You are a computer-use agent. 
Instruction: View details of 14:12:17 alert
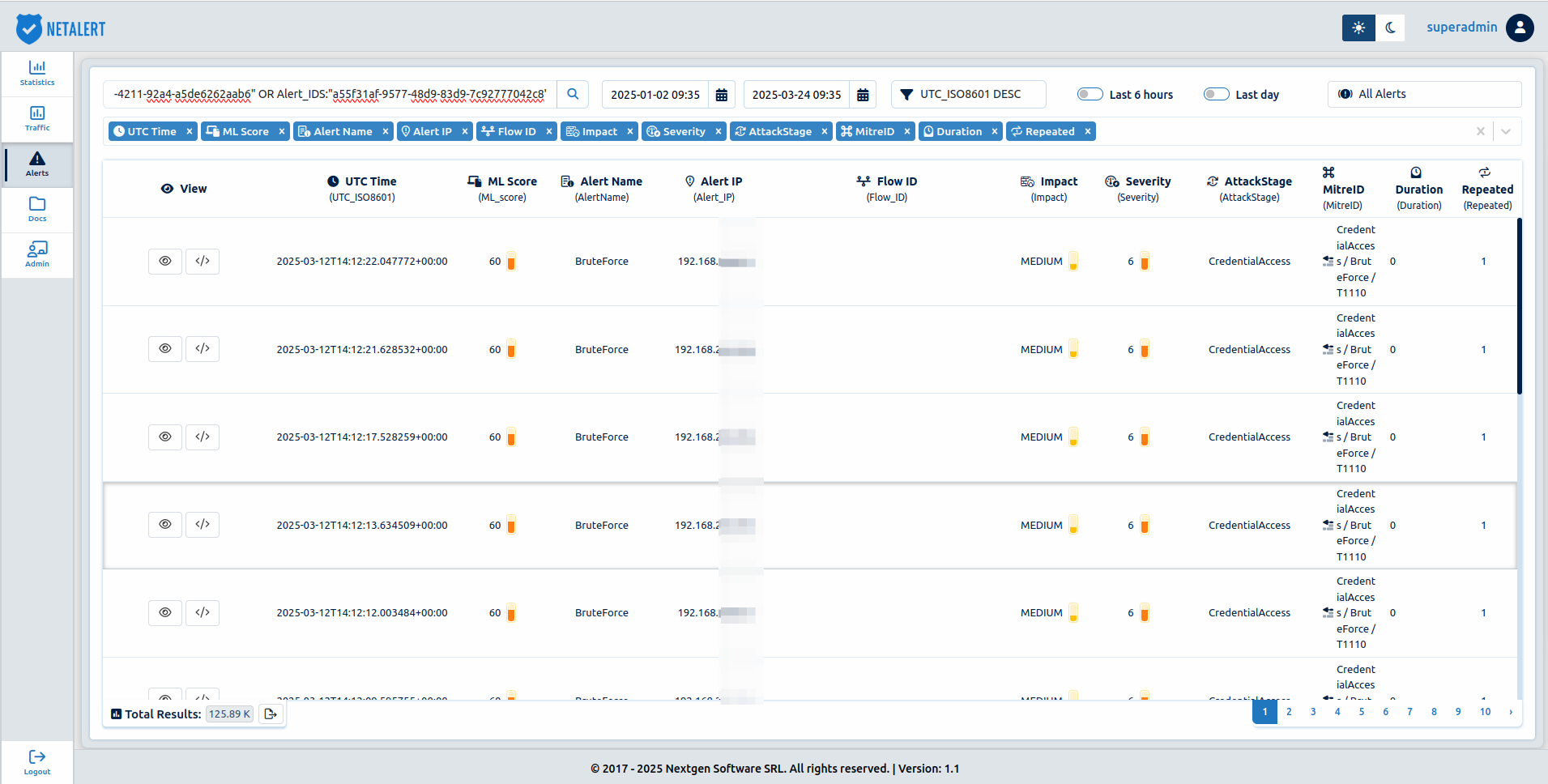(165, 437)
